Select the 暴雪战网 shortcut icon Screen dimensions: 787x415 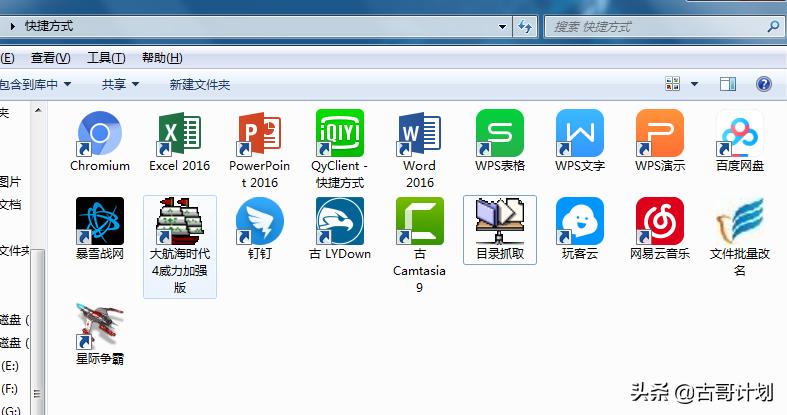click(99, 221)
